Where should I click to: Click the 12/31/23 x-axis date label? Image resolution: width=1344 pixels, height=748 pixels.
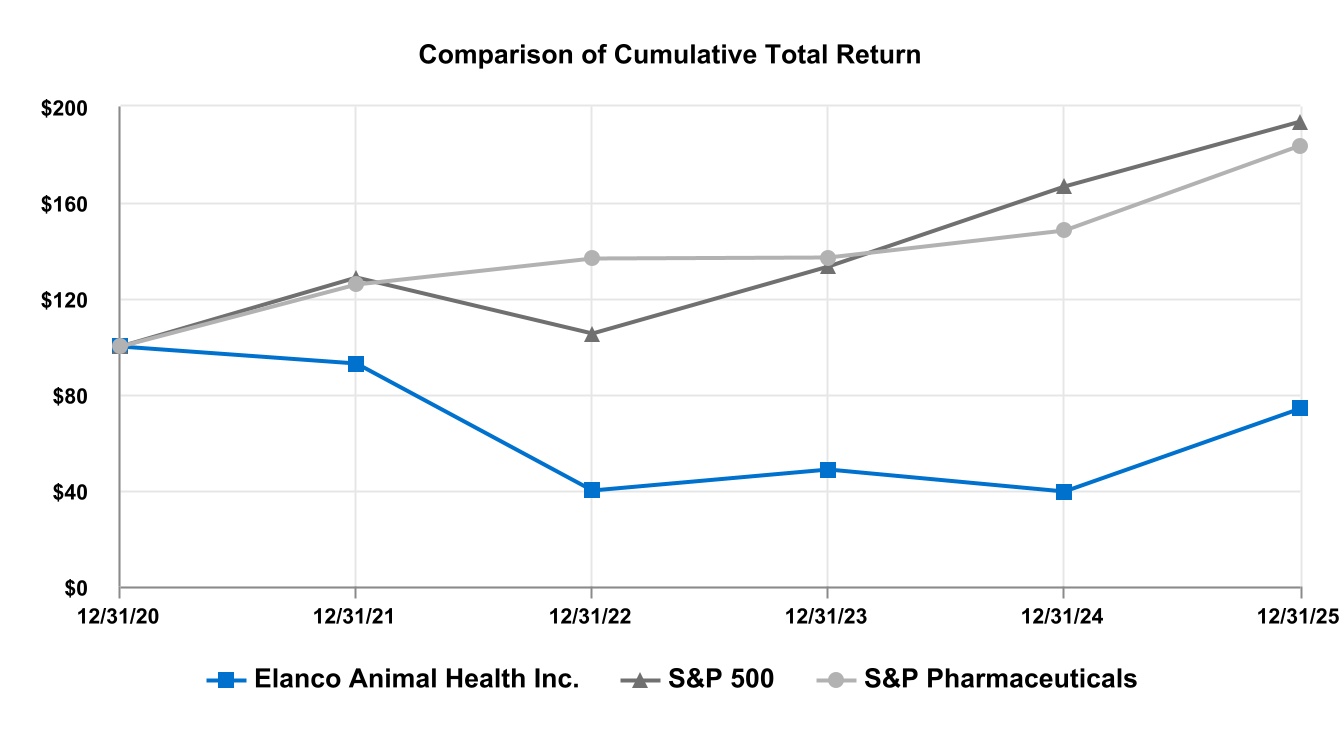point(828,614)
